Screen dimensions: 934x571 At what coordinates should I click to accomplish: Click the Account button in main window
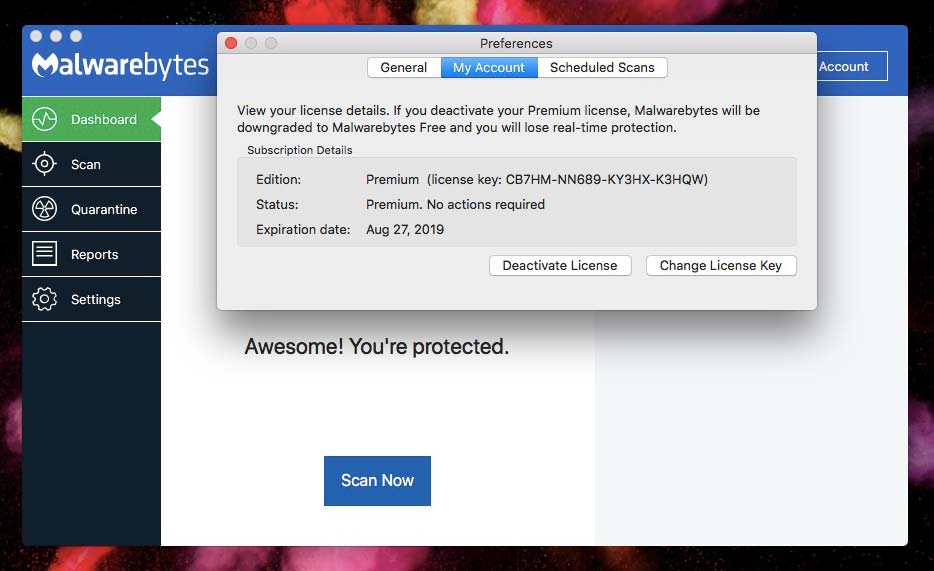click(852, 66)
